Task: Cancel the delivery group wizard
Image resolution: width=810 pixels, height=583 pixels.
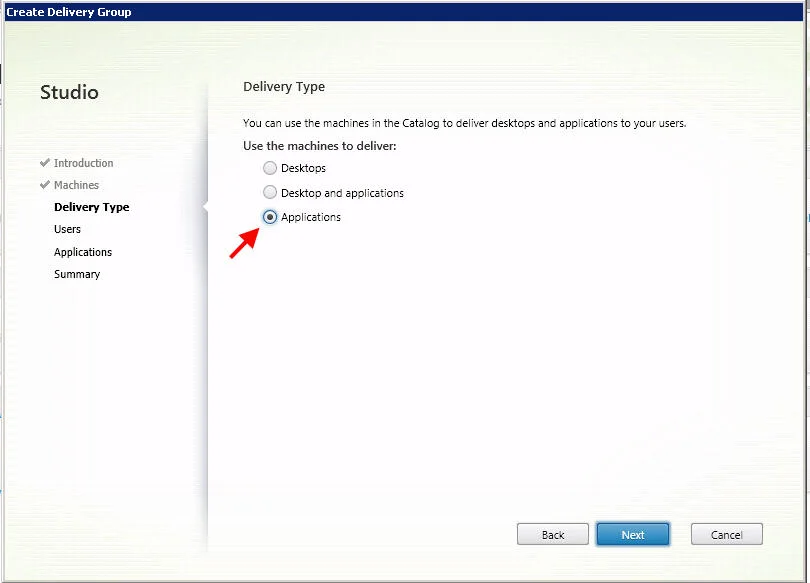Action: pyautogui.click(x=726, y=534)
